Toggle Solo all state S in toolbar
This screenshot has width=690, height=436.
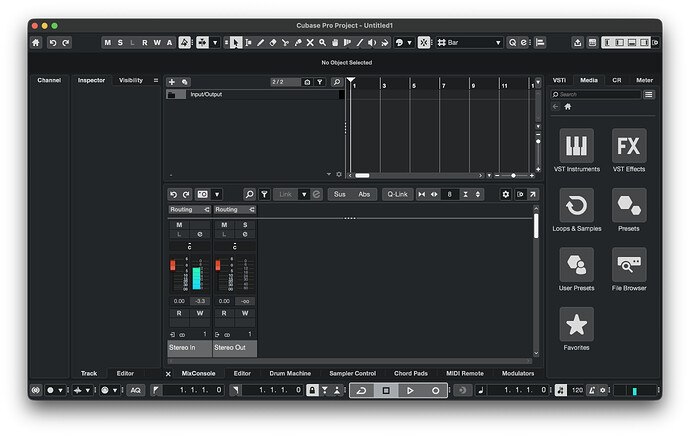[120, 43]
